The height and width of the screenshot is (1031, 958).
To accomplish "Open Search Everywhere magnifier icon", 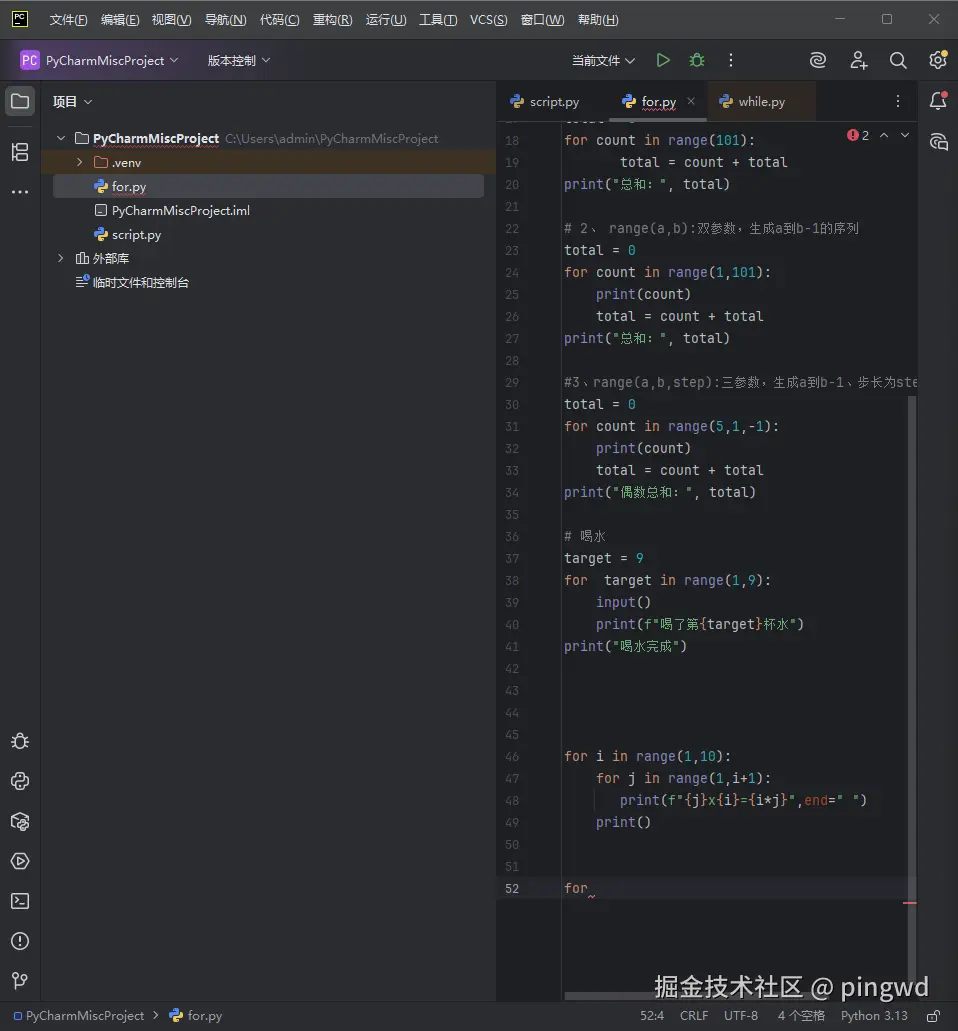I will tap(898, 60).
